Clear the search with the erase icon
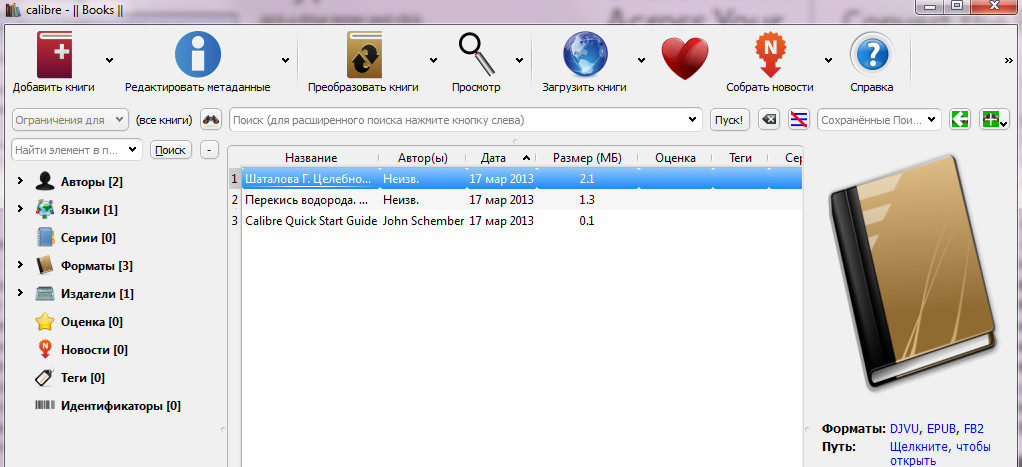The image size is (1022, 467). click(768, 120)
